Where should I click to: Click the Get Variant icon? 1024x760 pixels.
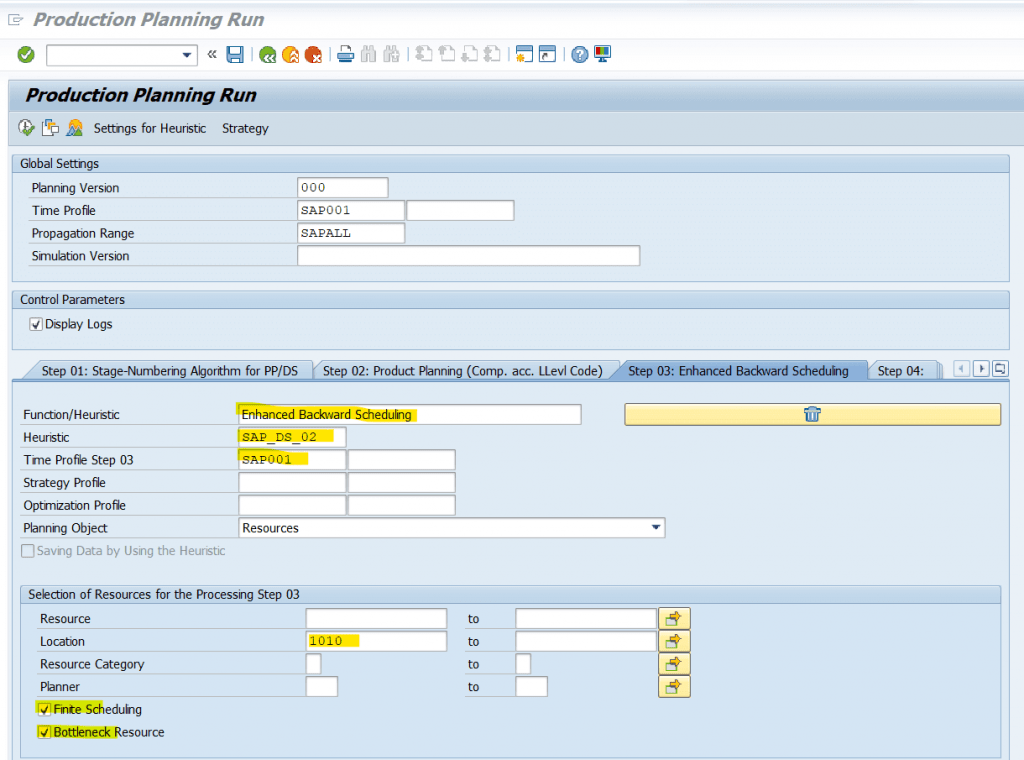click(x=50, y=128)
